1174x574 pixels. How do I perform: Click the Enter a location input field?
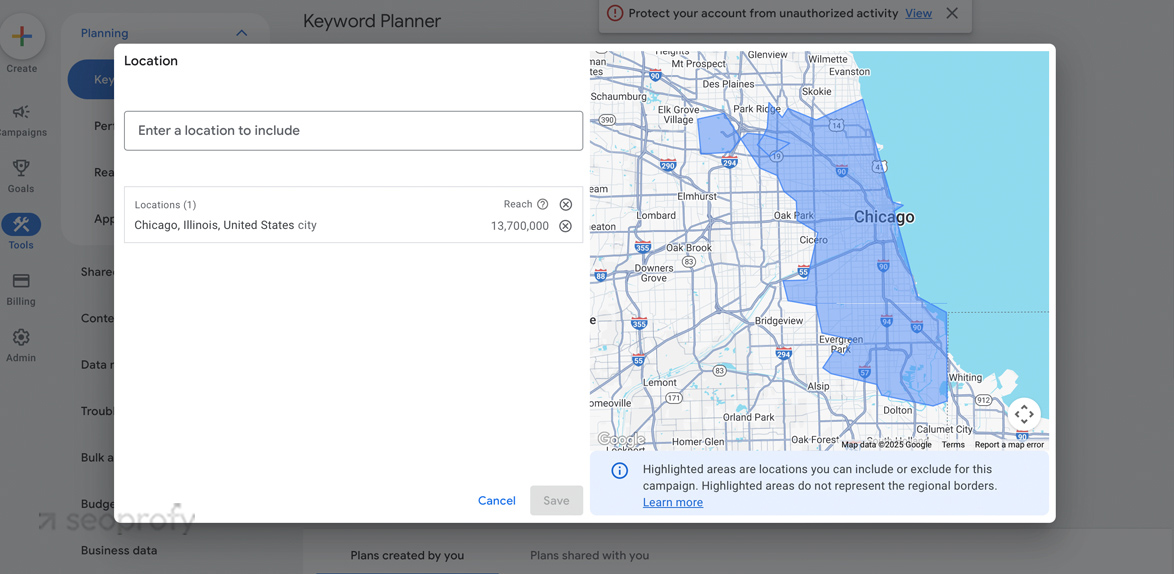click(x=353, y=130)
